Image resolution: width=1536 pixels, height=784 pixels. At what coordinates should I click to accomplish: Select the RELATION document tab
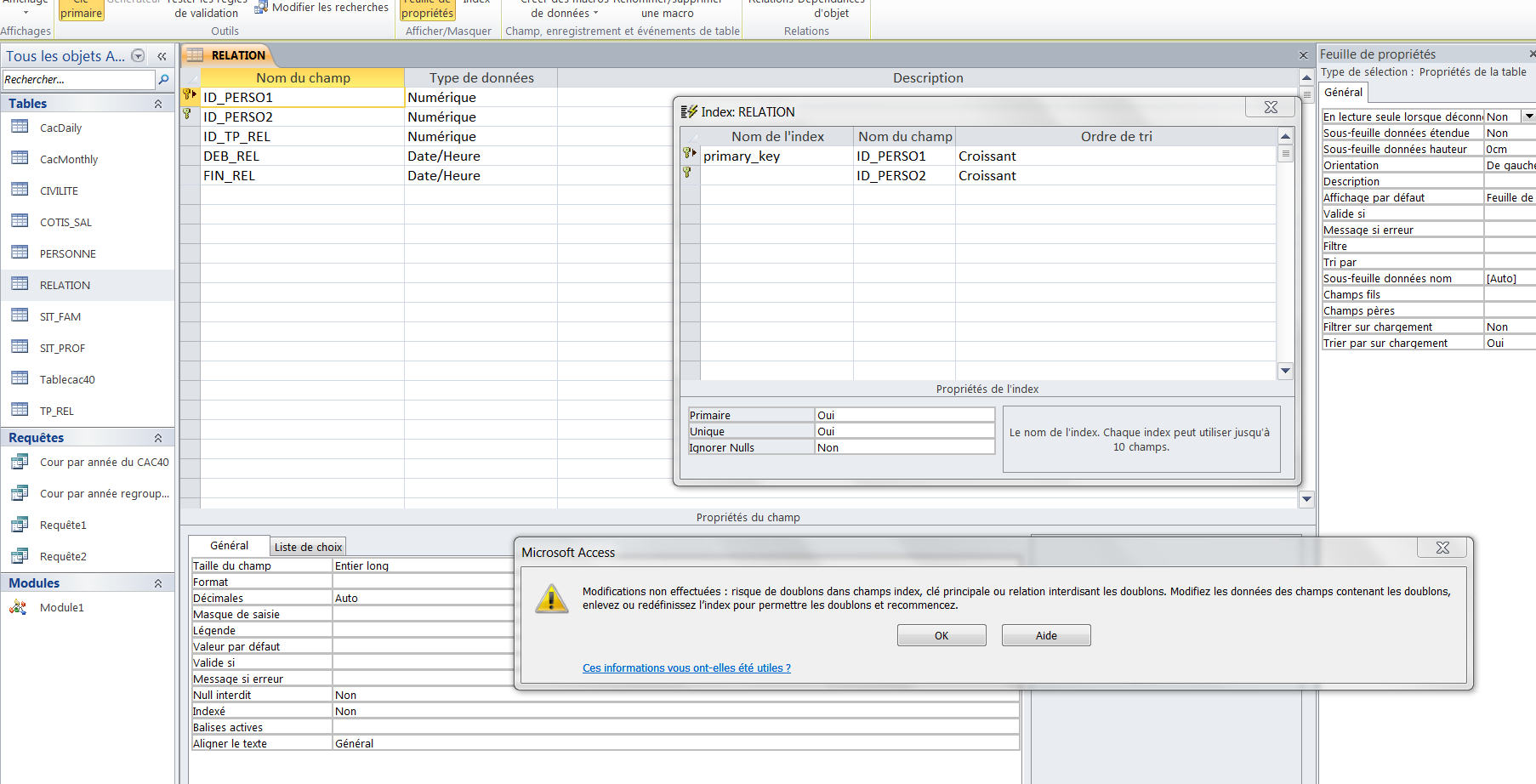[x=228, y=55]
